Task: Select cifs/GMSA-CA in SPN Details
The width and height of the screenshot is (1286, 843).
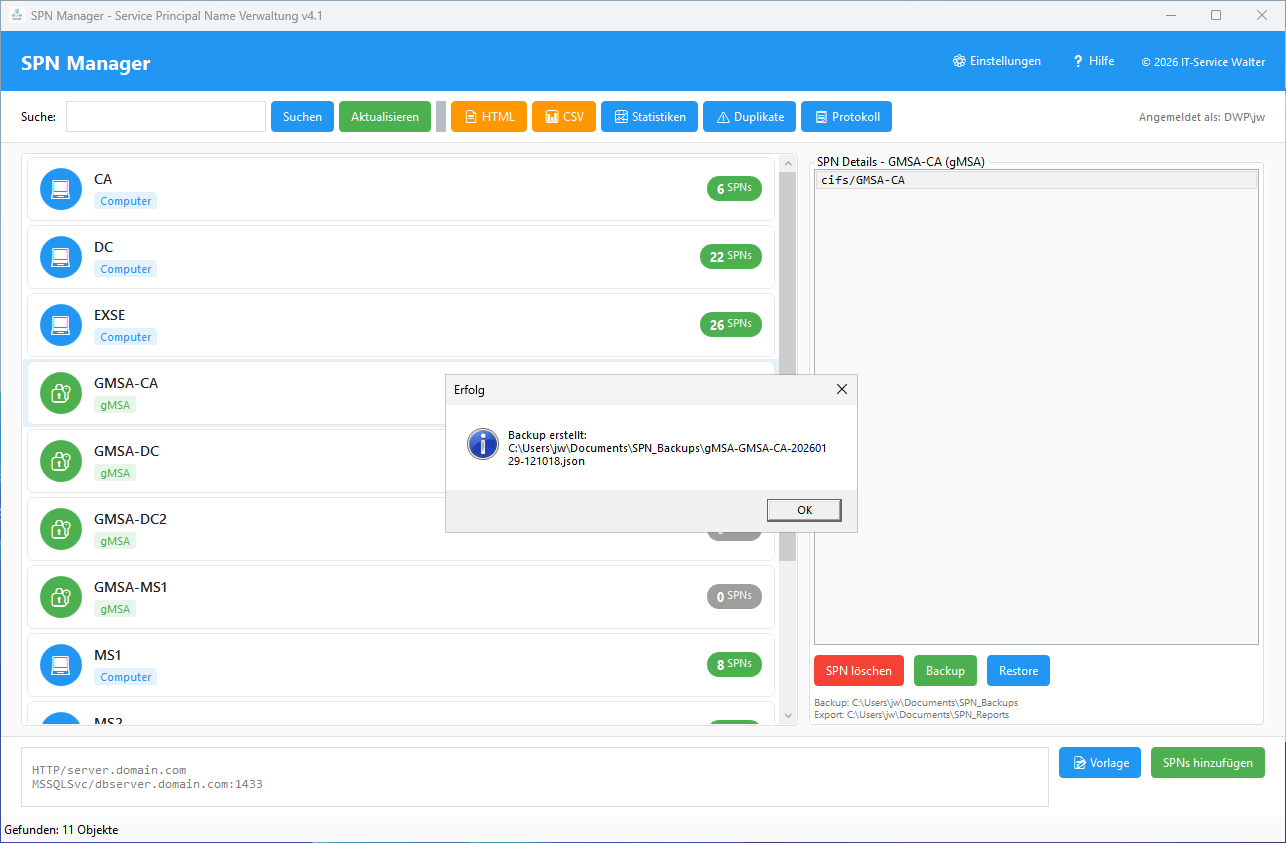Action: 1035,180
